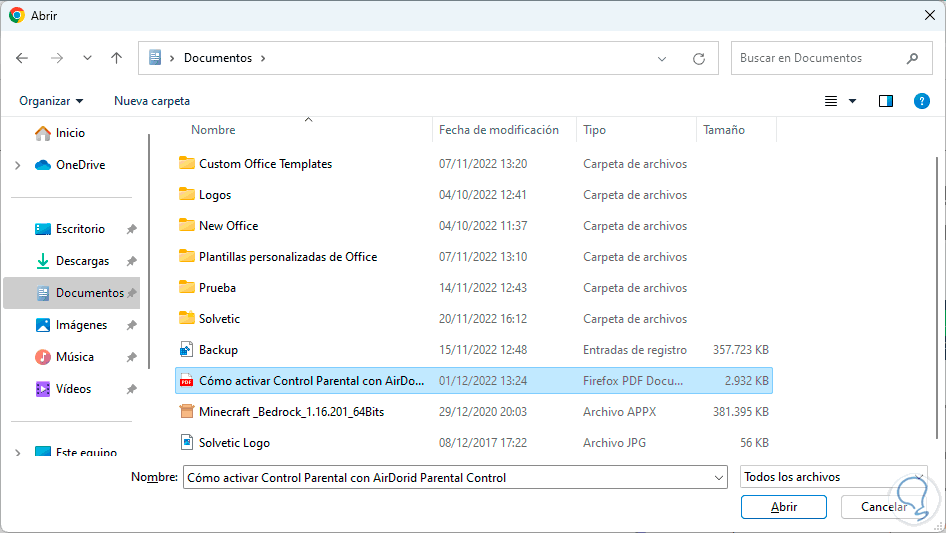
Task: Open the file type filter dropdown
Action: (833, 478)
